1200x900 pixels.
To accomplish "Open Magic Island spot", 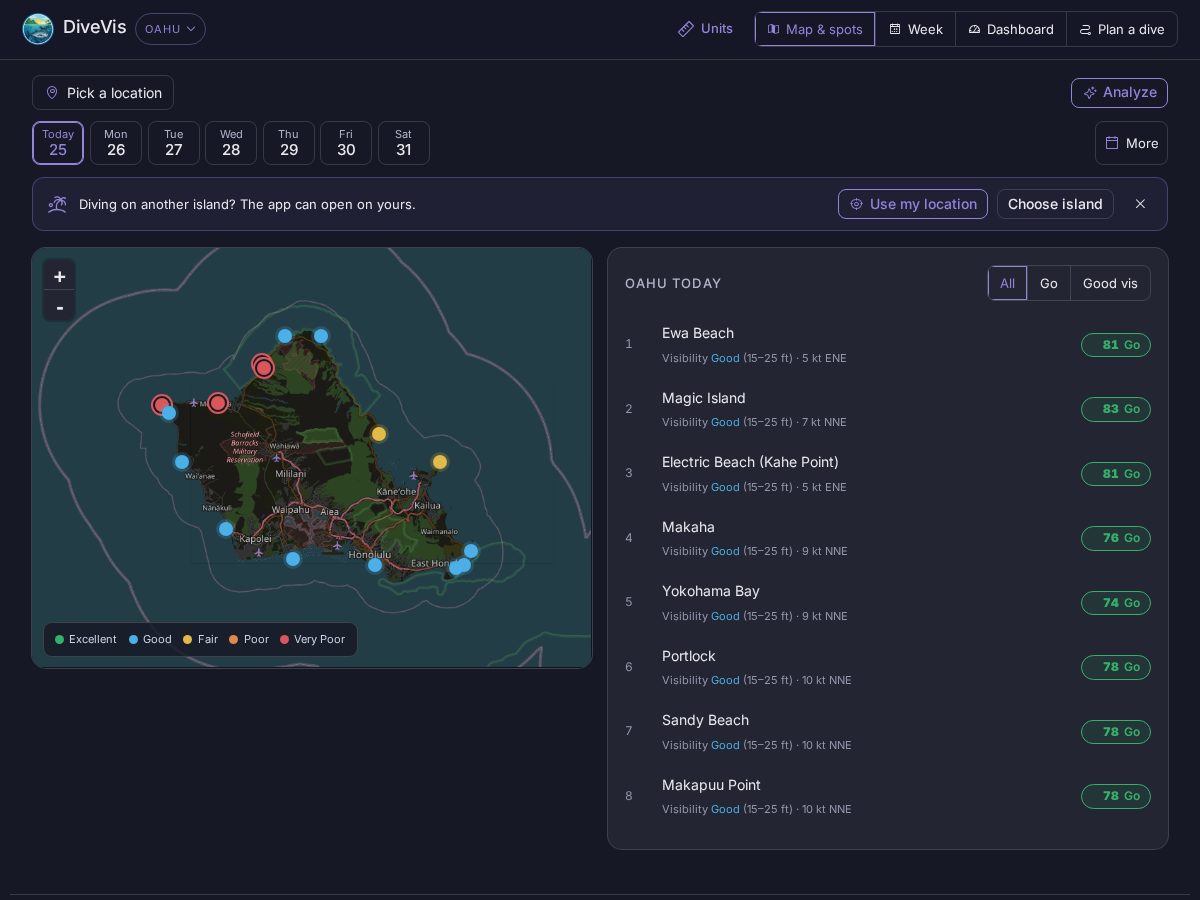I will click(x=887, y=409).
